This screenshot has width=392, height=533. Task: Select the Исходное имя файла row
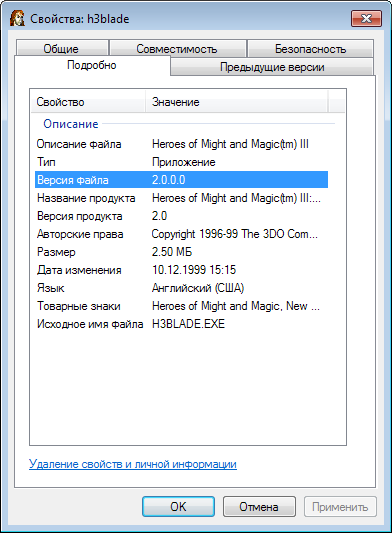[x=182, y=324]
